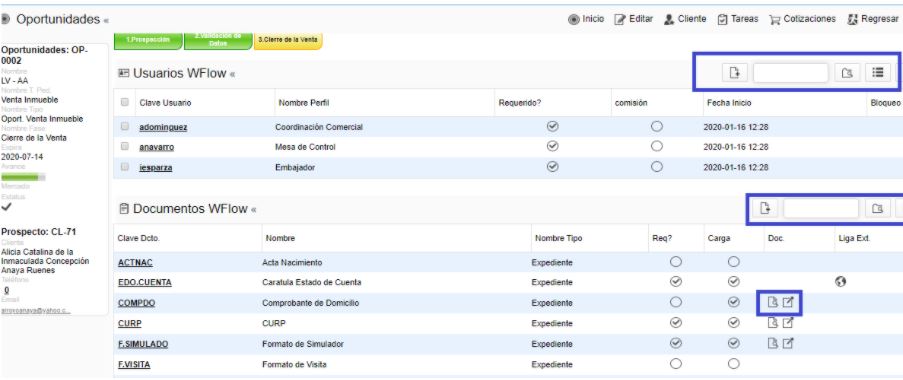Tick the checkbox for anavarro row
The image size is (903, 380).
(x=124, y=147)
